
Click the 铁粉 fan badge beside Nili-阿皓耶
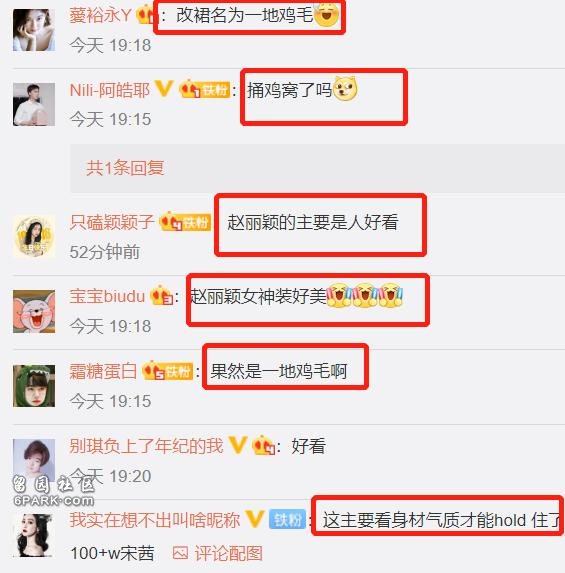205,89
